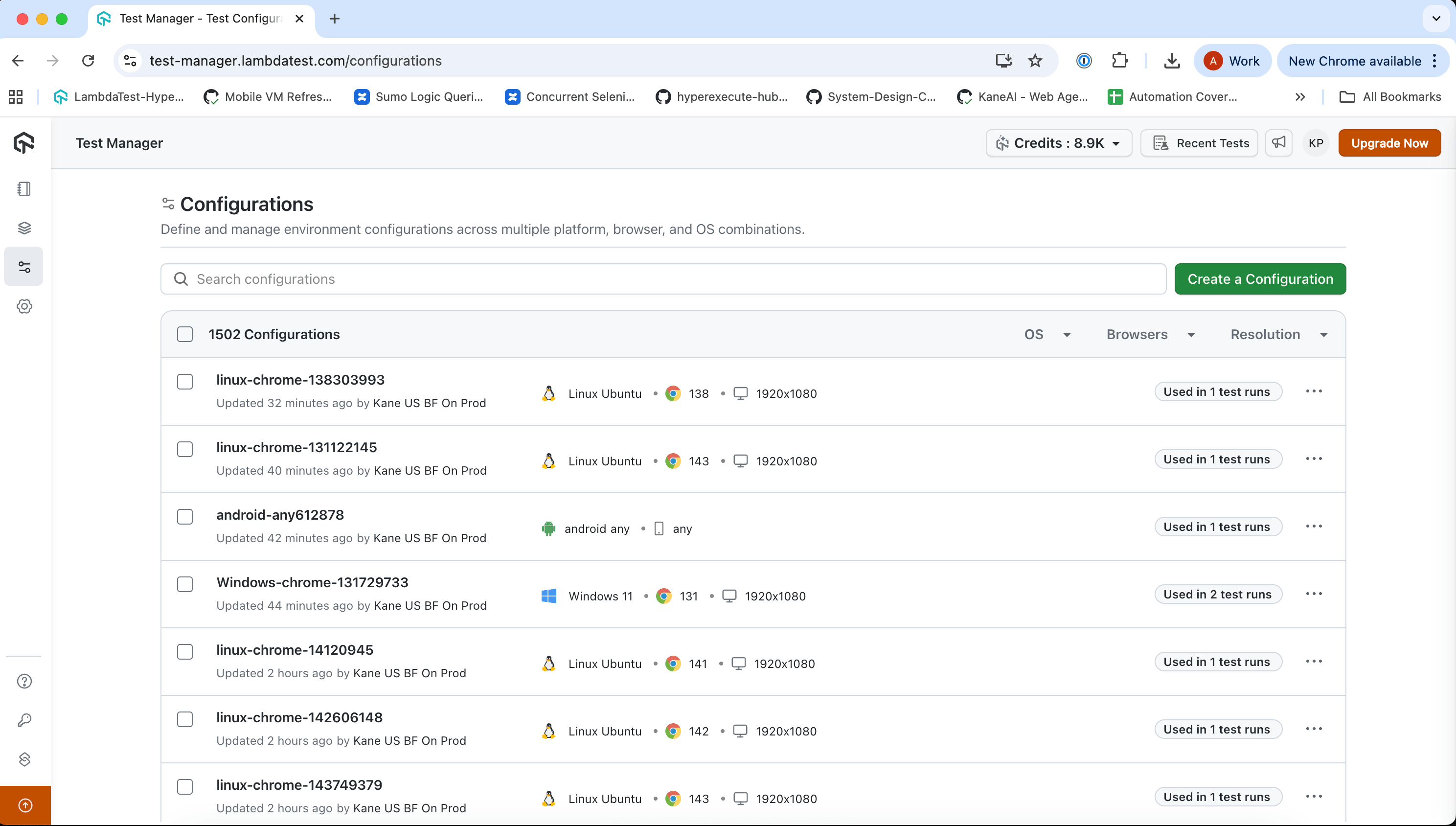Open the Resolution filter dropdown
1456x826 pixels.
pos(1278,334)
